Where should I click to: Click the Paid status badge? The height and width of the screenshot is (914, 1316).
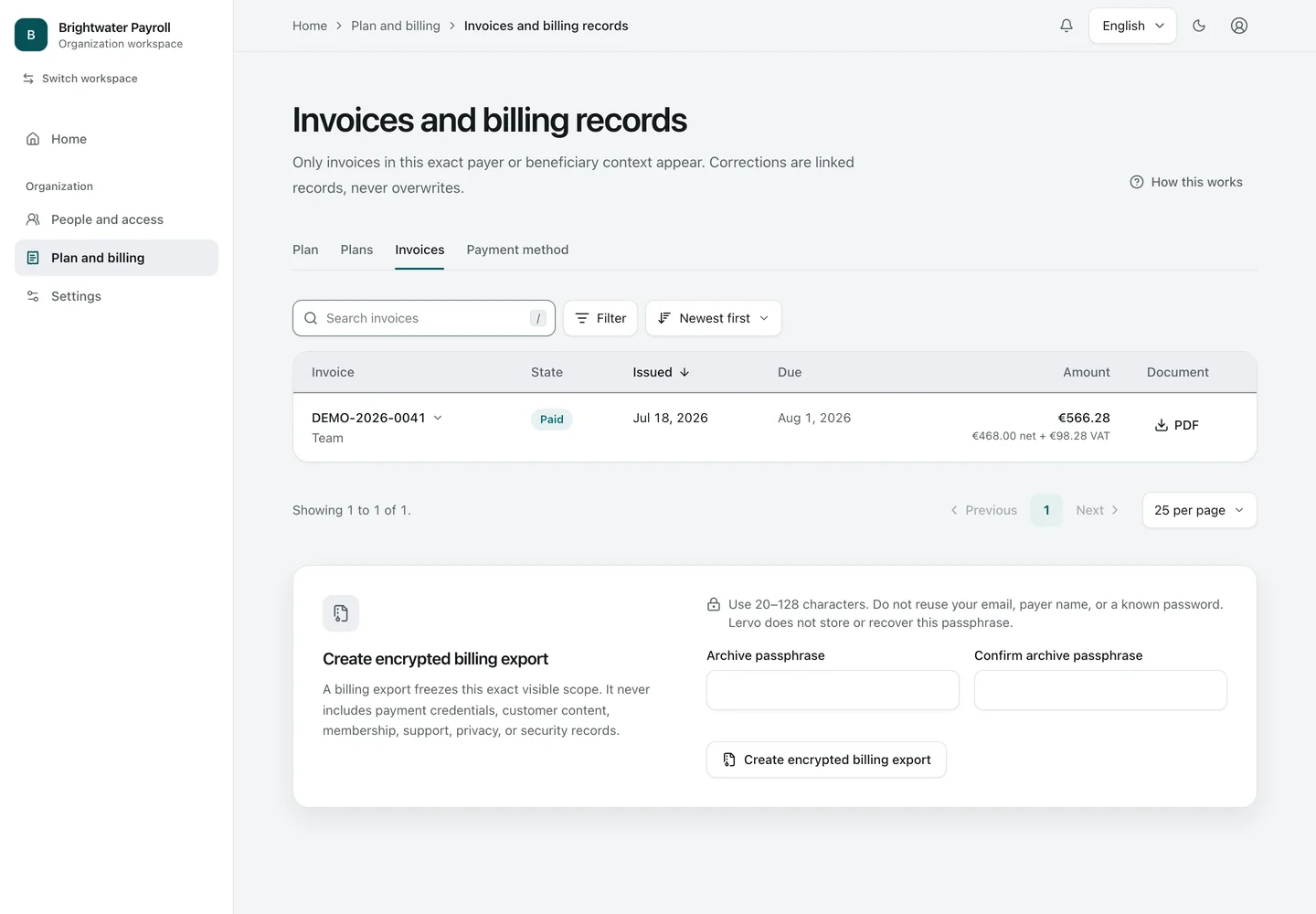552,420
